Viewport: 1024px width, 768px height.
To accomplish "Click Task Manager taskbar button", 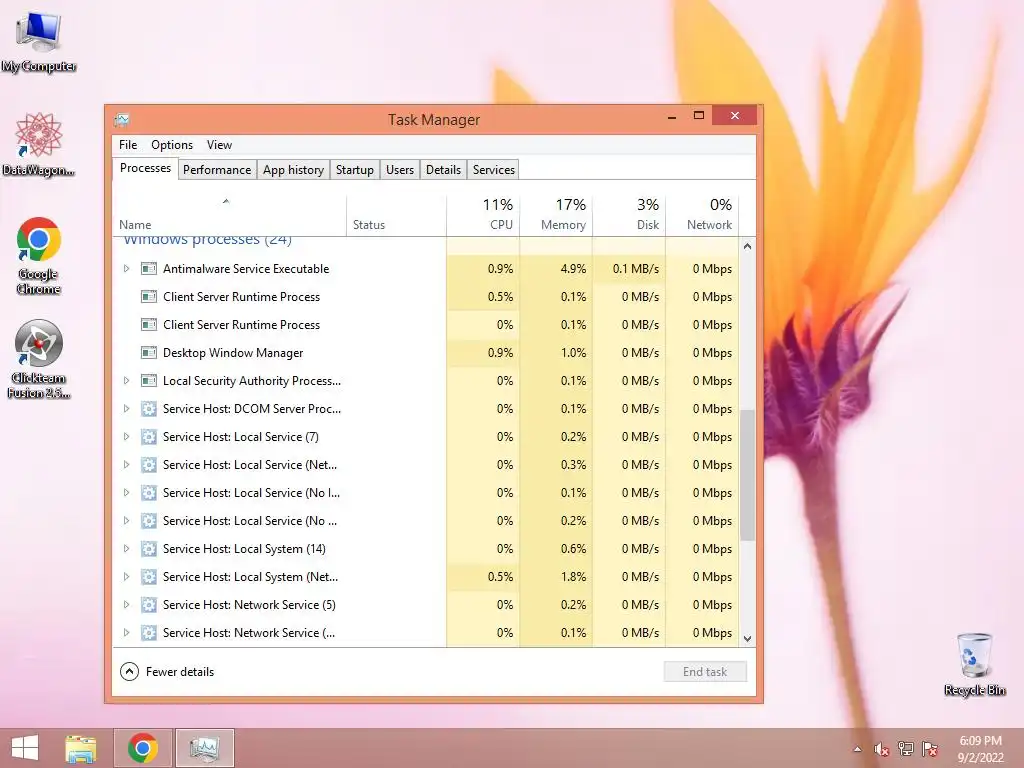I will 204,748.
